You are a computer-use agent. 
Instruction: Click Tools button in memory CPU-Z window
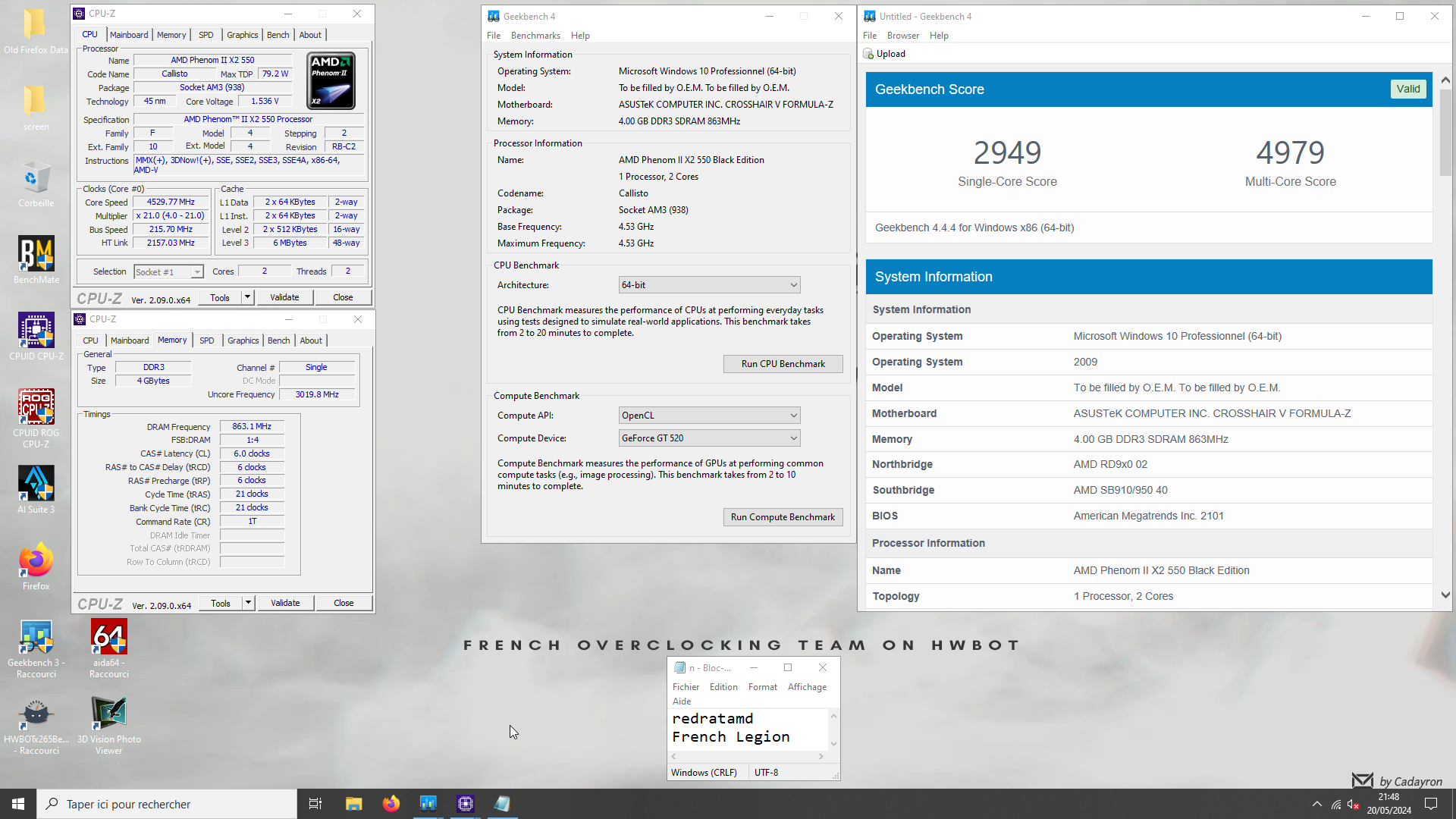tap(221, 603)
